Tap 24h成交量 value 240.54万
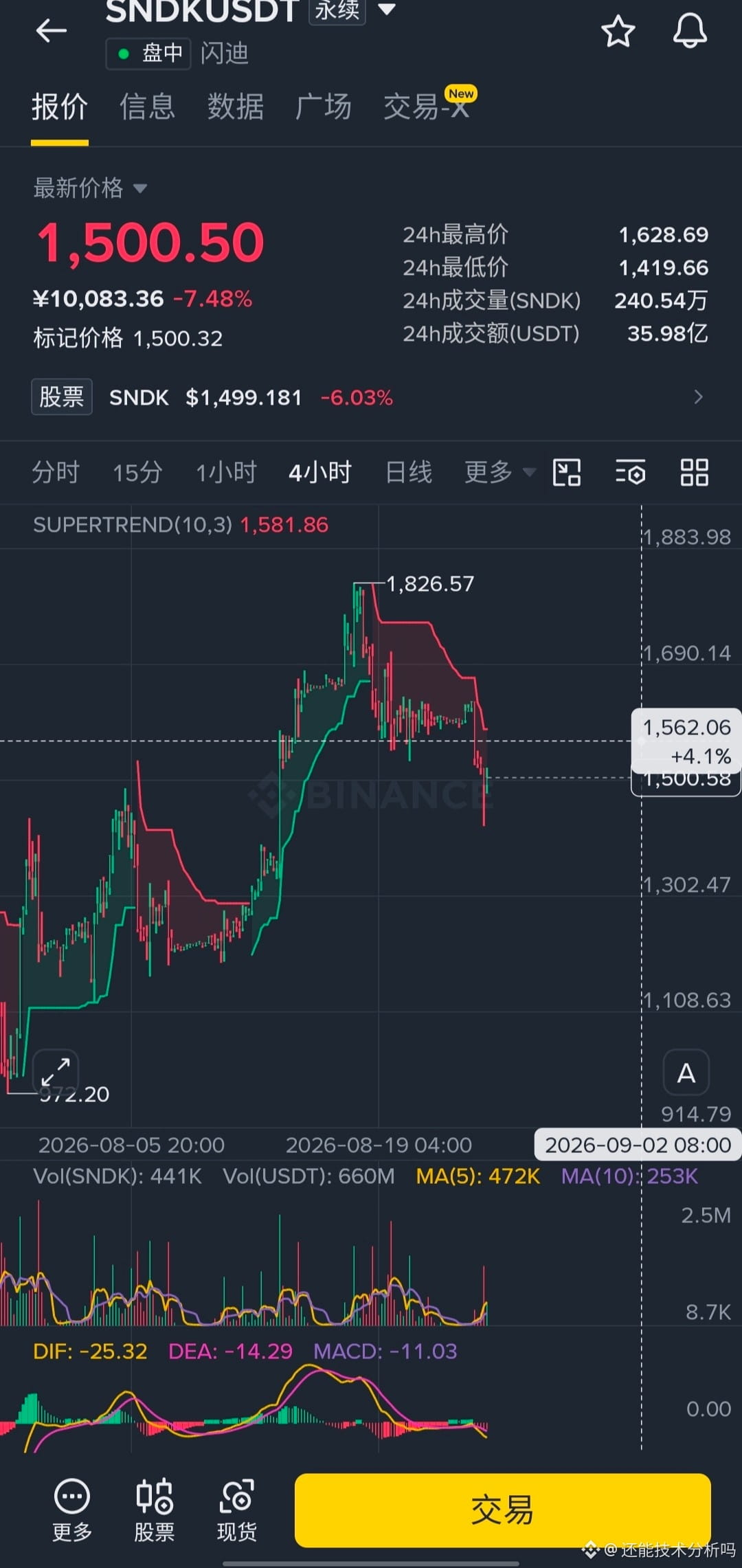 661,301
